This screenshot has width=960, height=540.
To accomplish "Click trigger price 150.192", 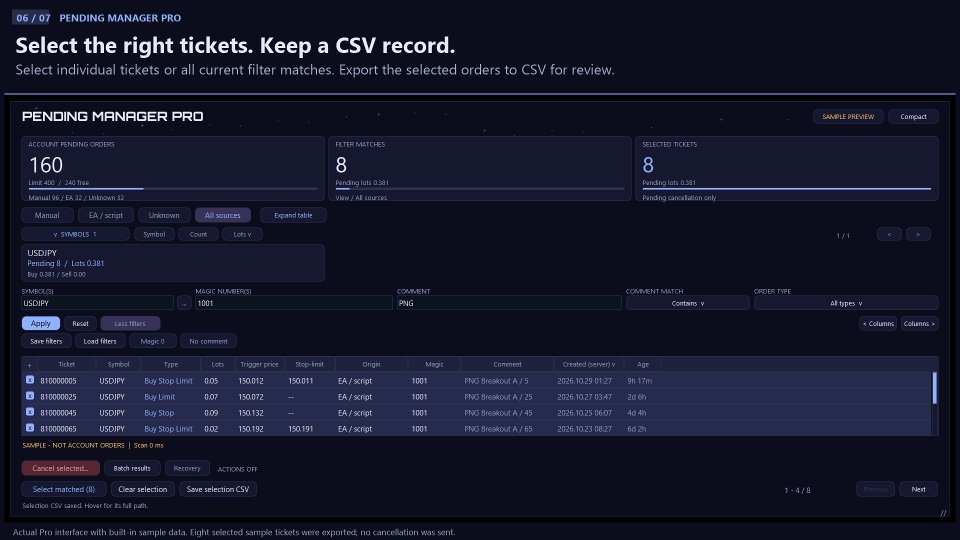I will pos(251,429).
